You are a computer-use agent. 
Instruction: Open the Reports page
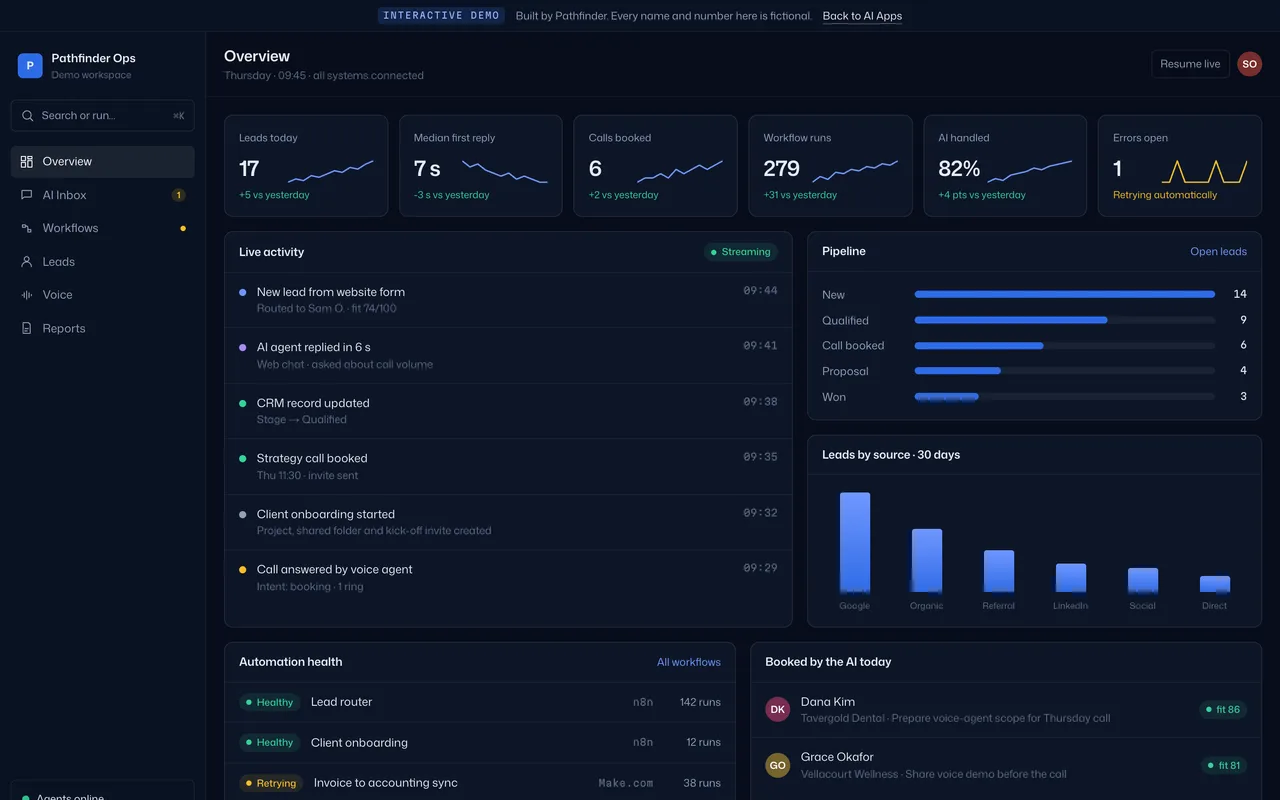coord(103,328)
